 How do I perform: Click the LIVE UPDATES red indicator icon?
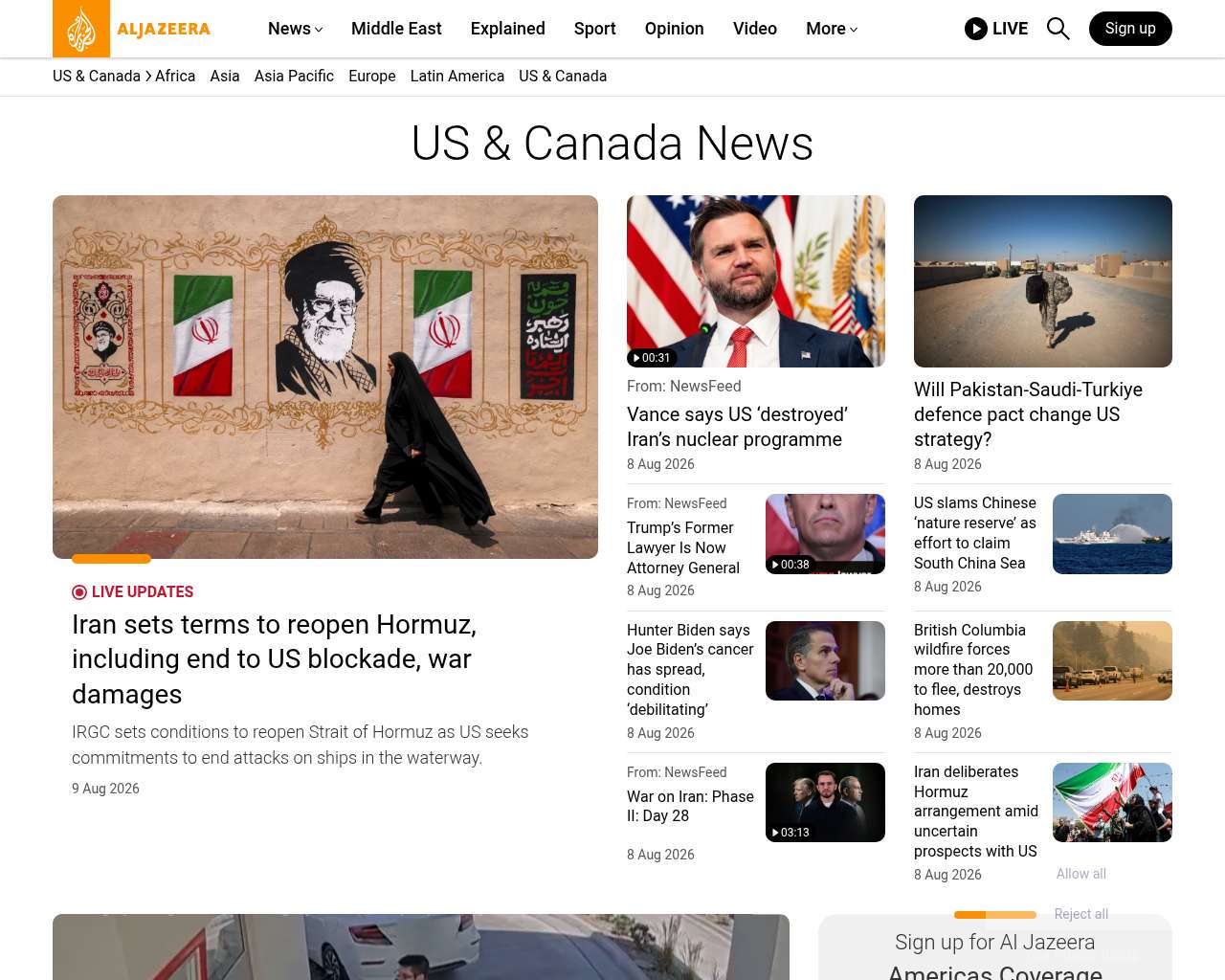click(79, 592)
